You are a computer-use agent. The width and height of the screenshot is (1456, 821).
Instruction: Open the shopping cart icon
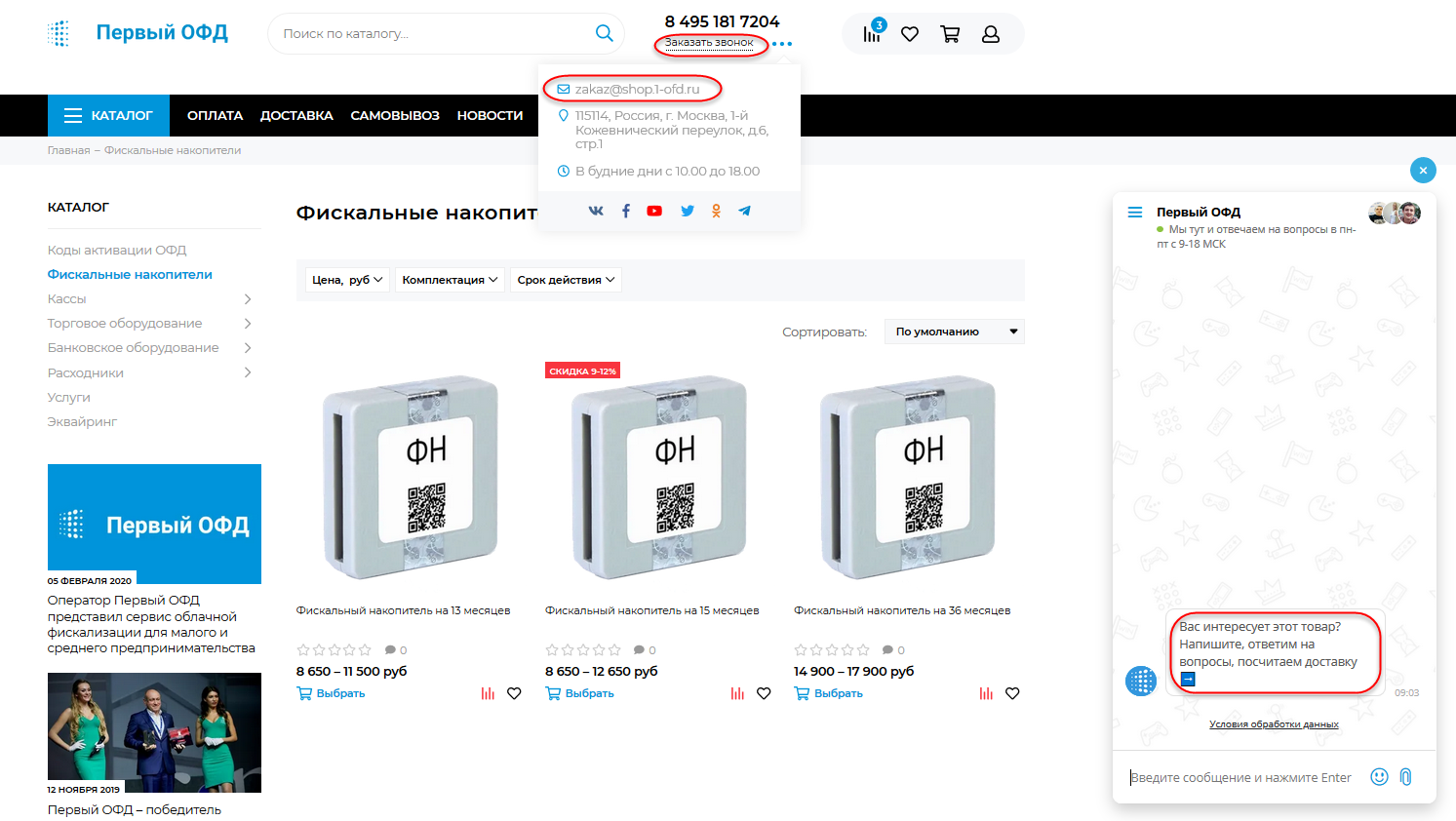click(950, 34)
